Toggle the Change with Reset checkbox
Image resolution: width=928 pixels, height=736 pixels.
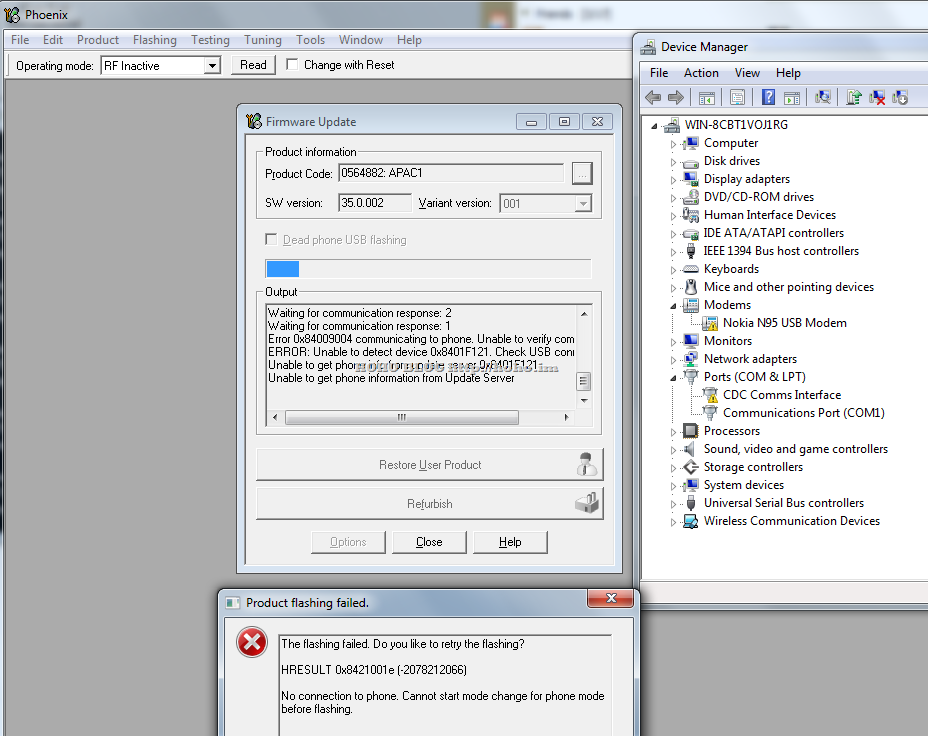pos(292,64)
